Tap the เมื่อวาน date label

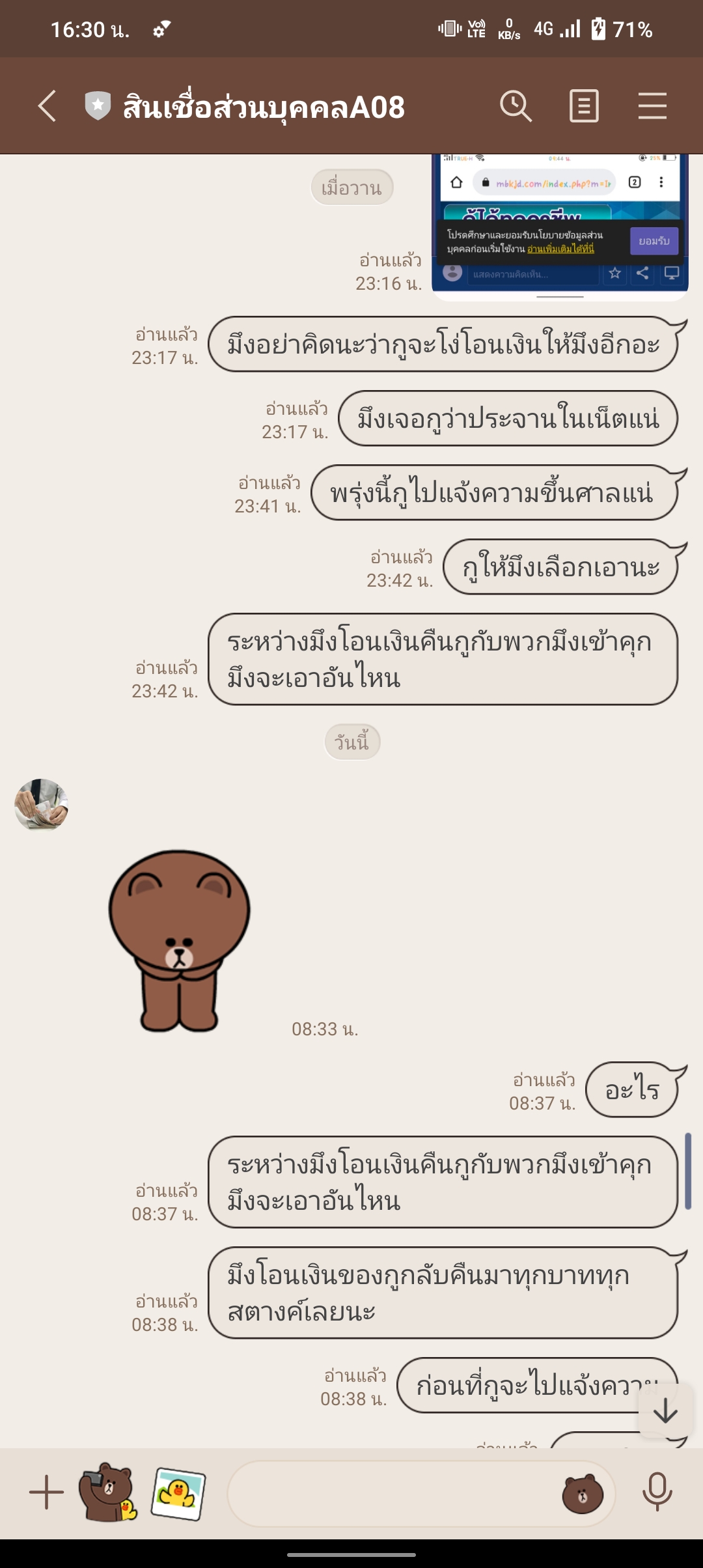pyautogui.click(x=351, y=188)
